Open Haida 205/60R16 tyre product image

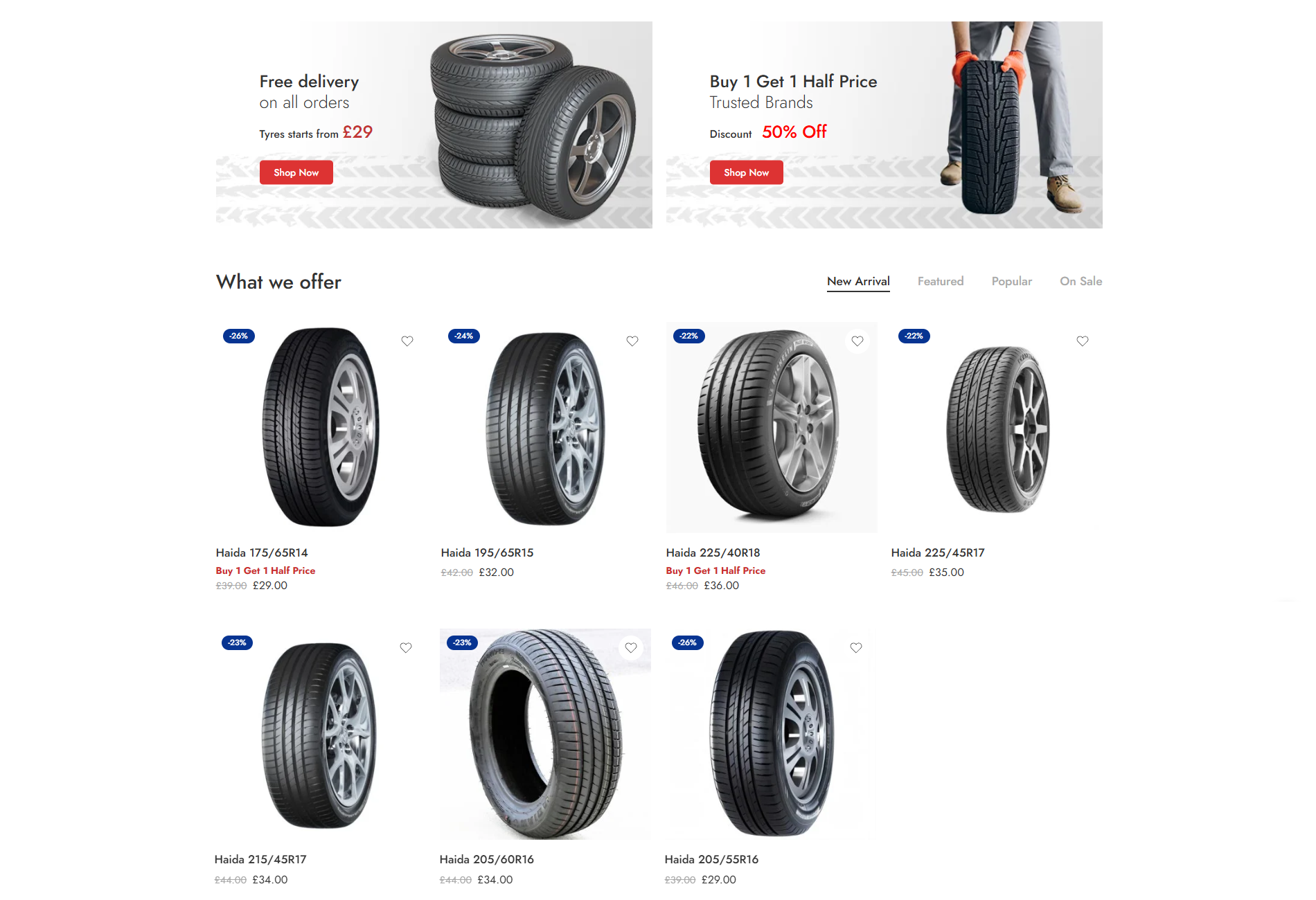tap(545, 734)
